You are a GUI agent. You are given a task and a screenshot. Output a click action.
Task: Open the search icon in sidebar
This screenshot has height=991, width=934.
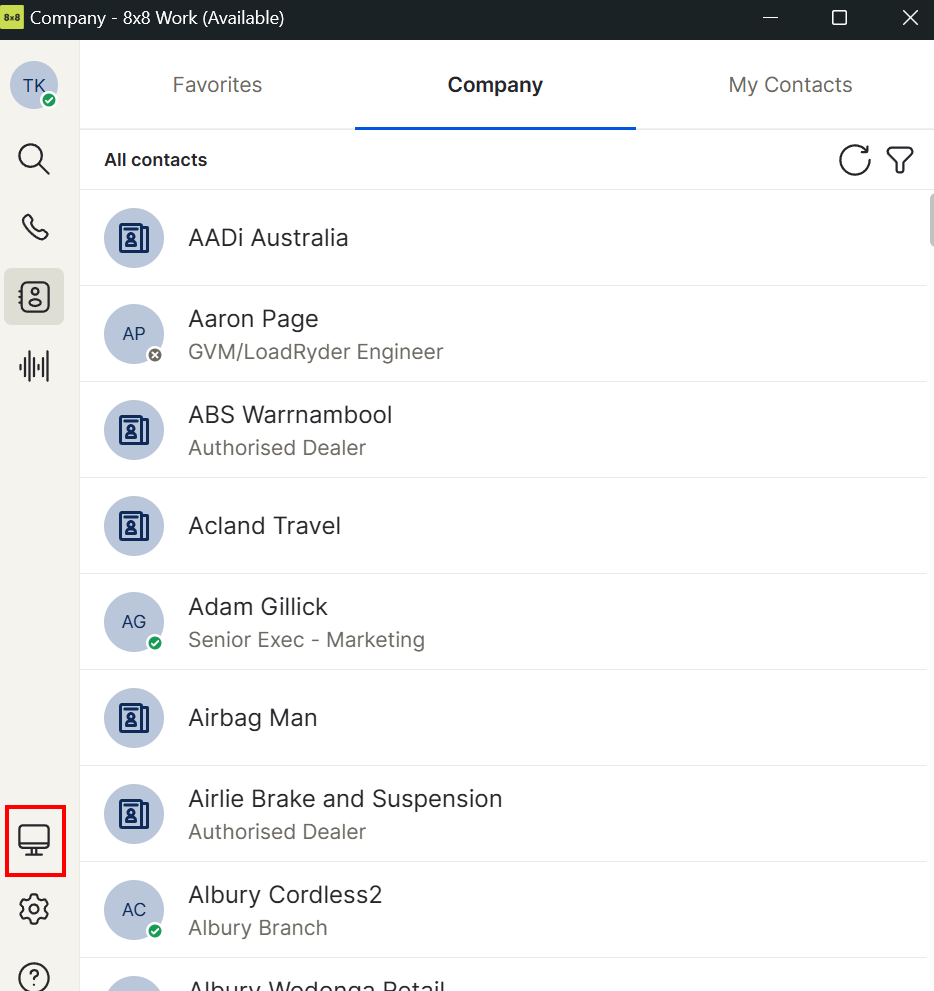(34, 159)
